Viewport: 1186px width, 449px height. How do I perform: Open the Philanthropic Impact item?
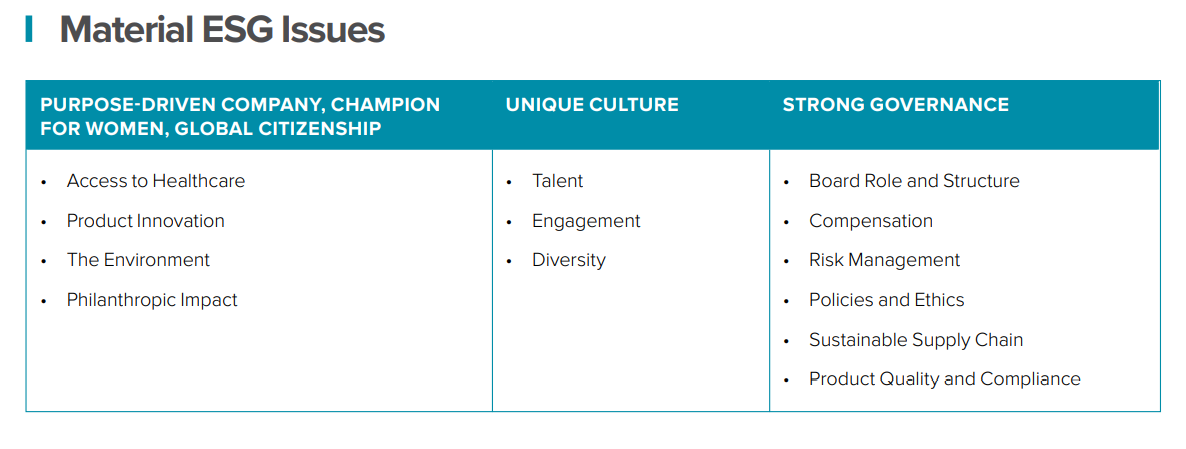(x=152, y=300)
